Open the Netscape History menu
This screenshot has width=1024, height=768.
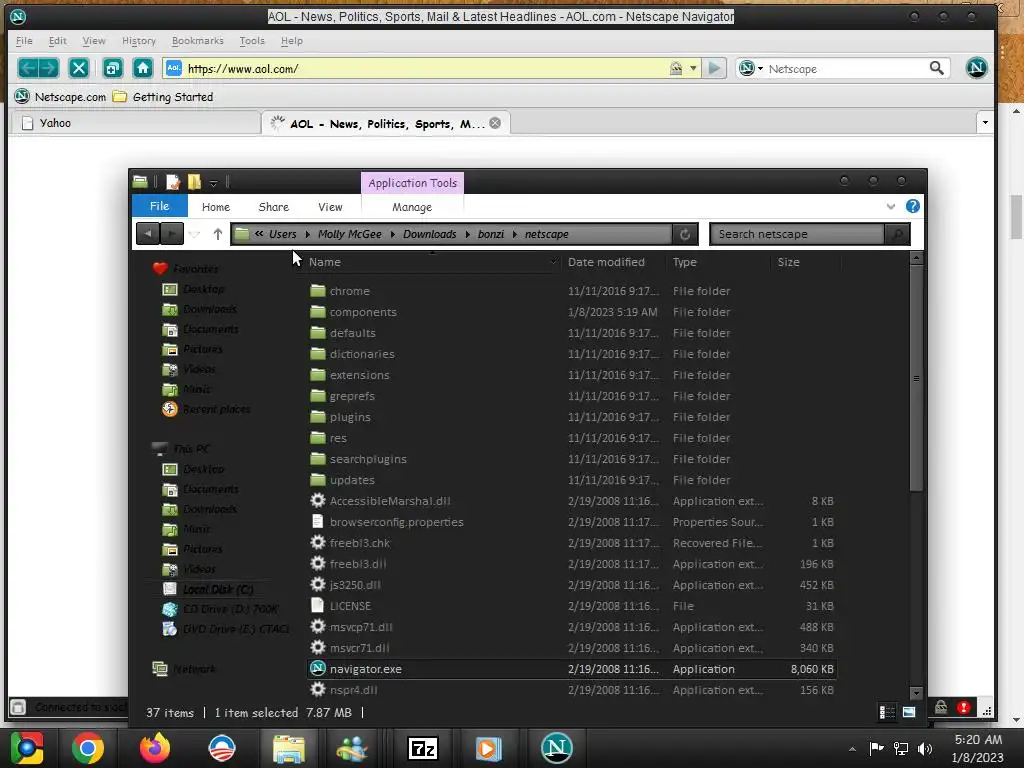click(139, 40)
